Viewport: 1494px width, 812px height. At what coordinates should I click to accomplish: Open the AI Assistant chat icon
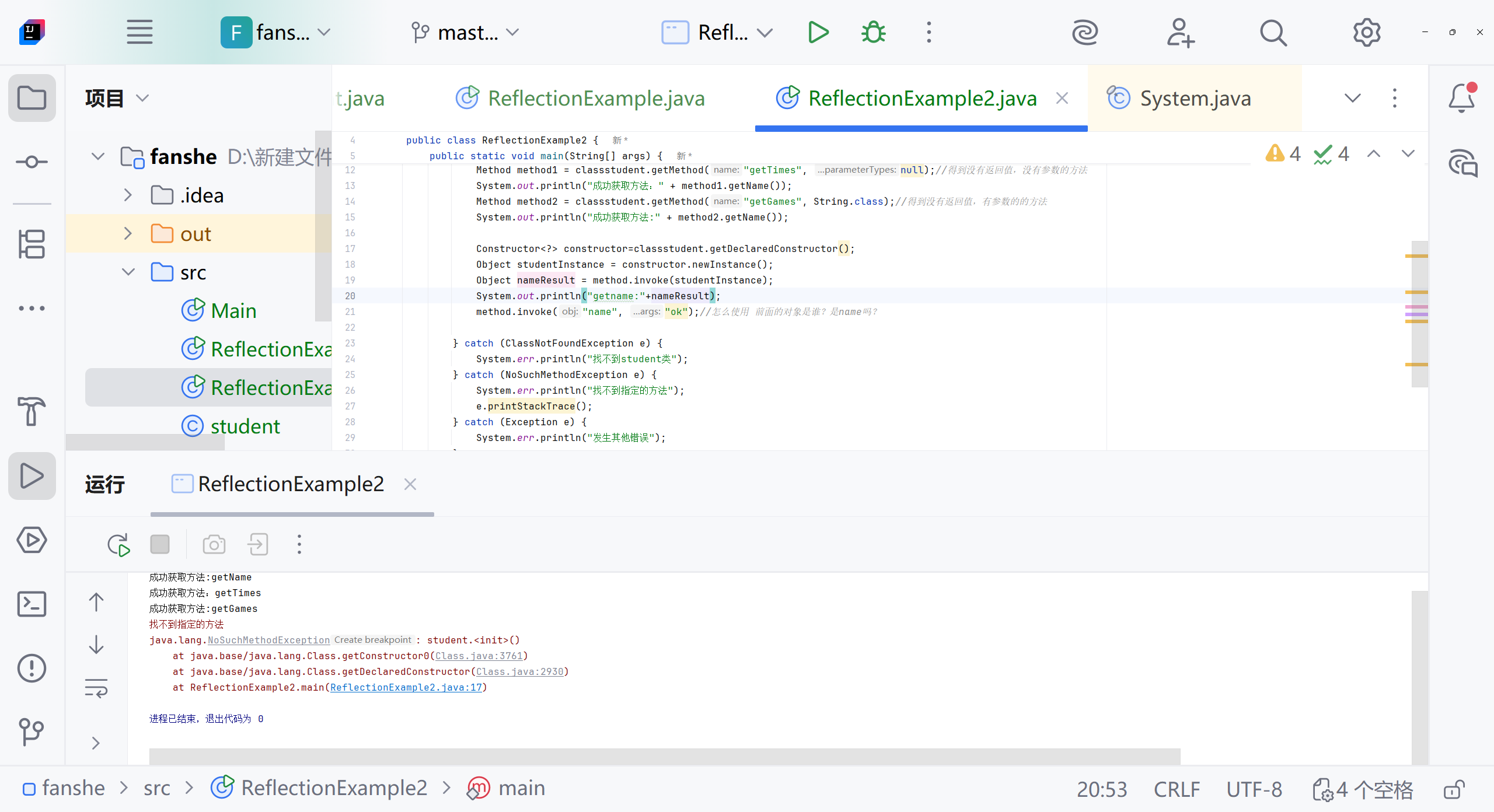point(1462,163)
